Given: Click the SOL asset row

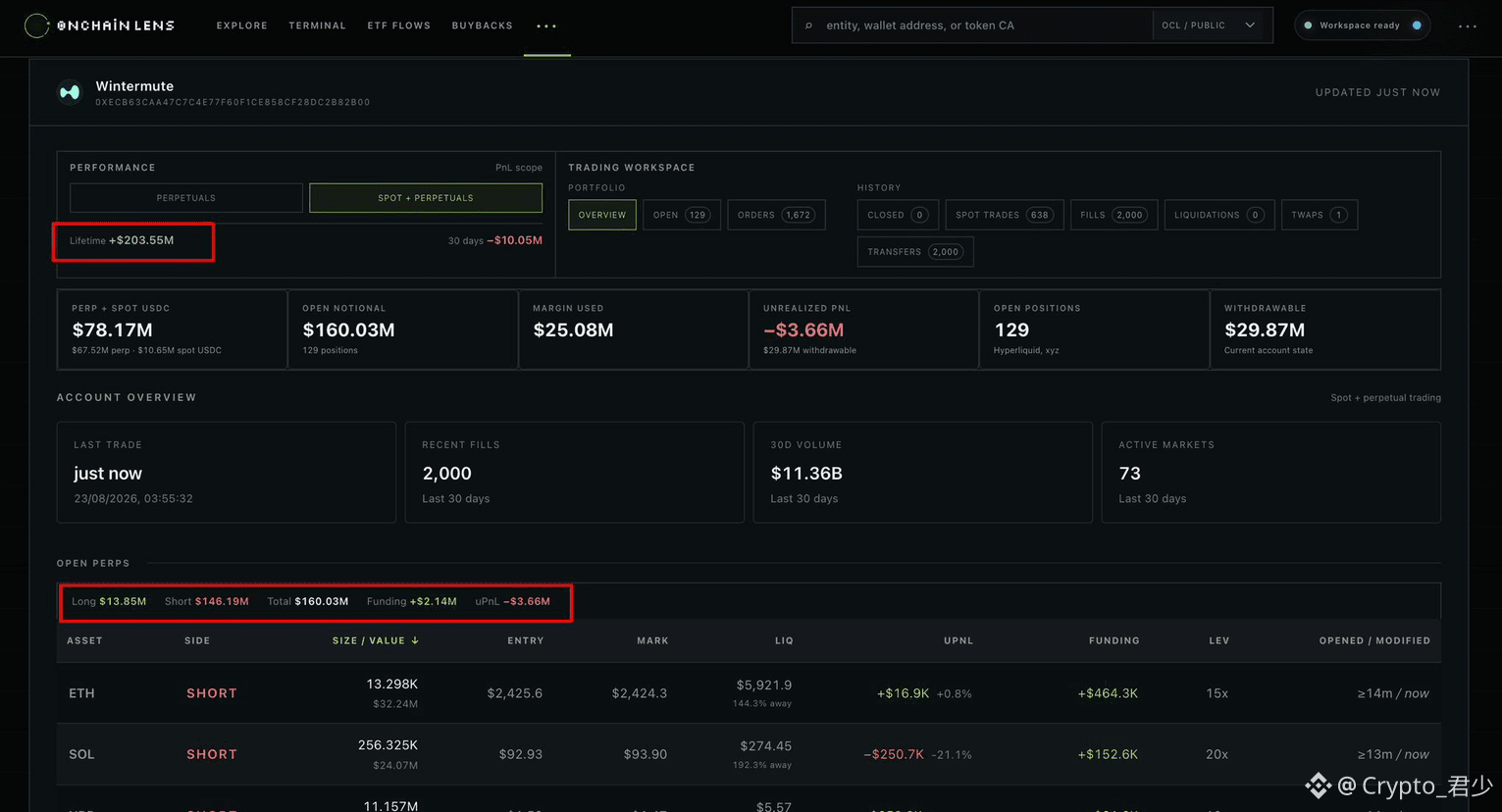Looking at the screenshot, I should pyautogui.click(x=749, y=754).
